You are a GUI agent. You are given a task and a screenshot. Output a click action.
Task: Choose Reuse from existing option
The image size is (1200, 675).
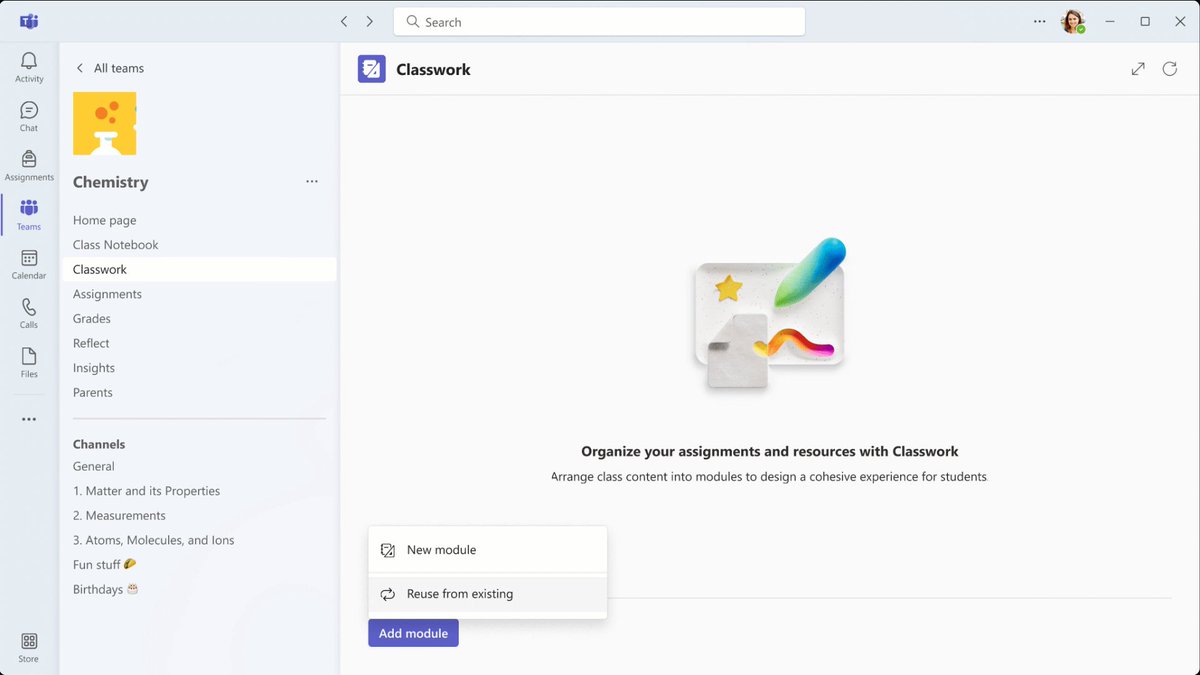pyautogui.click(x=488, y=594)
